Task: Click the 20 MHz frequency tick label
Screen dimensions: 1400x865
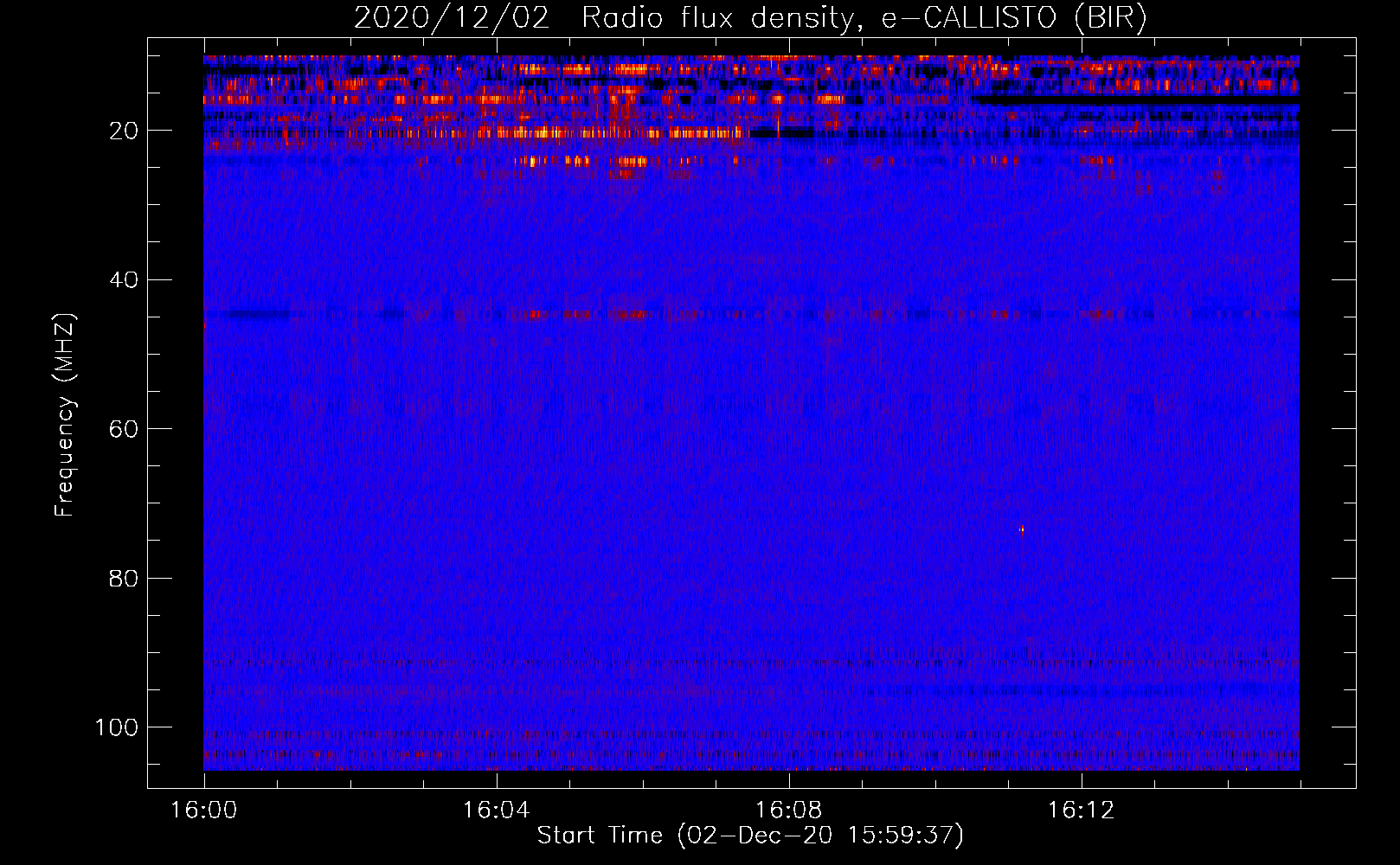Action: click(x=125, y=131)
